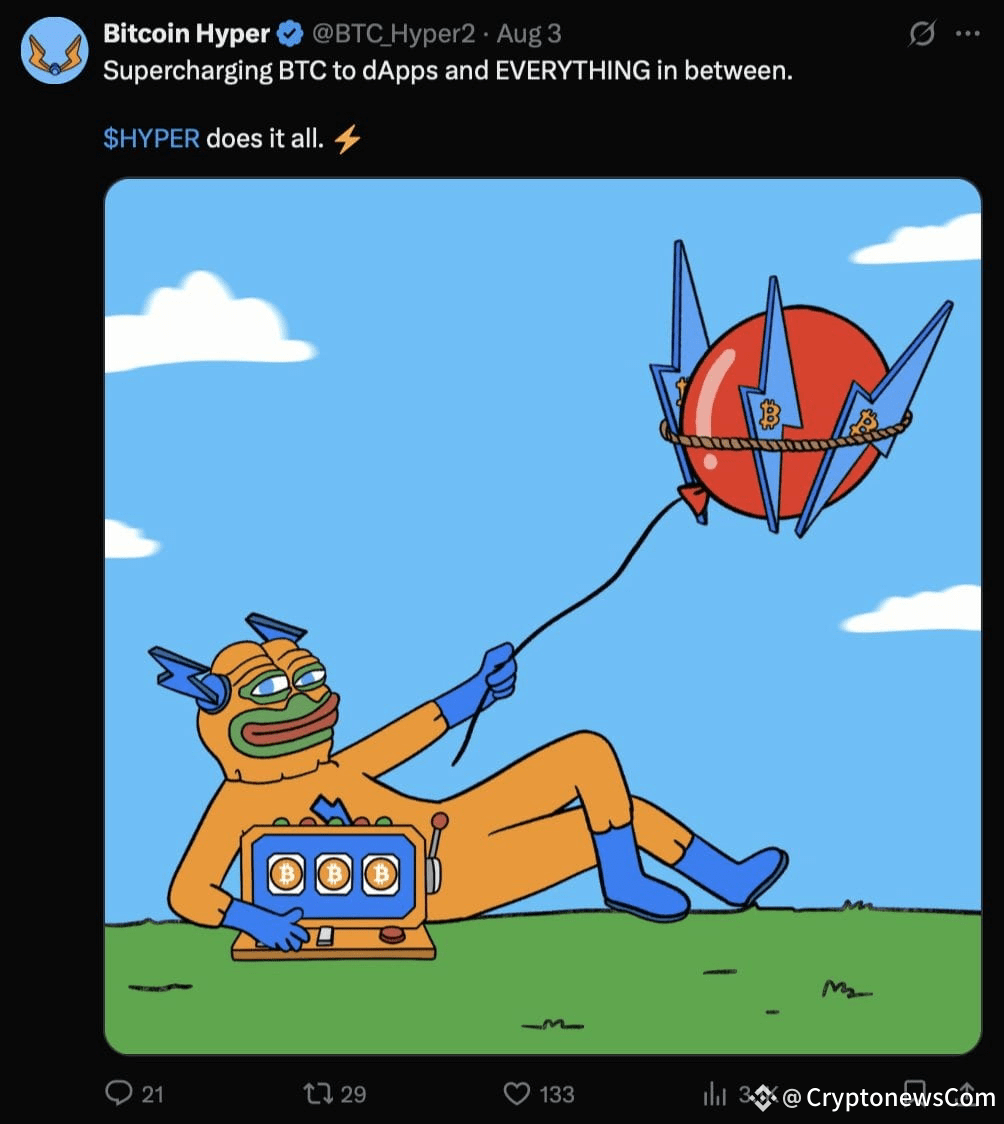Click the @CryptonewsCom watermark text
Image resolution: width=1004 pixels, height=1124 pixels.
pyautogui.click(x=889, y=1097)
